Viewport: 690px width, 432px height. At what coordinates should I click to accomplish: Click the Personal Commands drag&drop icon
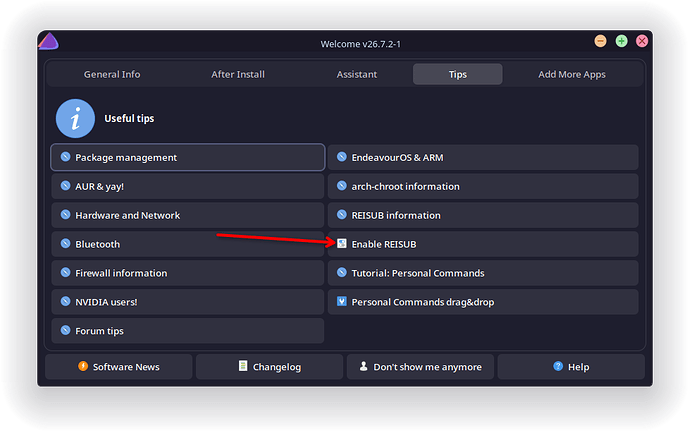[x=342, y=301]
